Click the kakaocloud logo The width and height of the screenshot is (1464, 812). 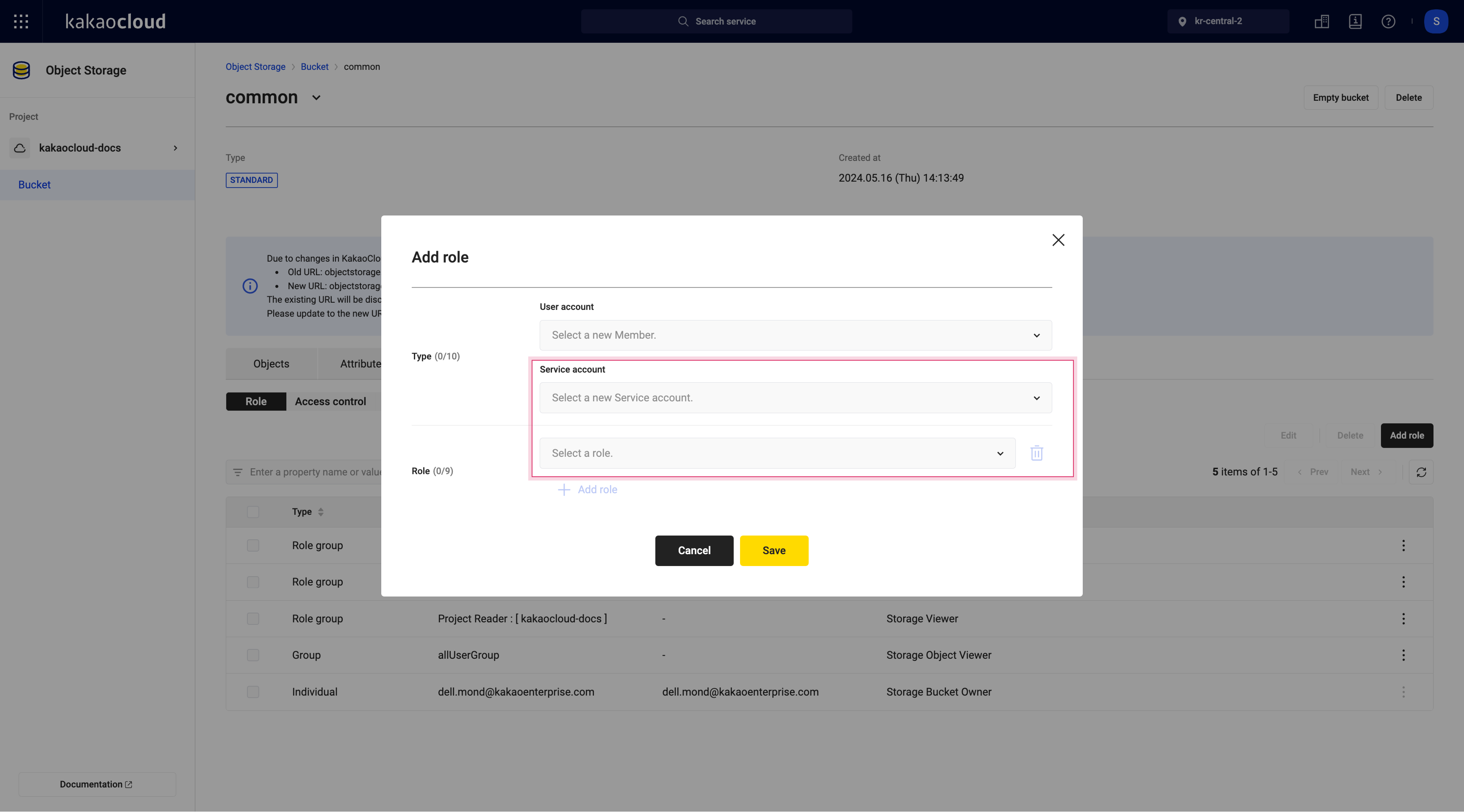click(x=115, y=22)
